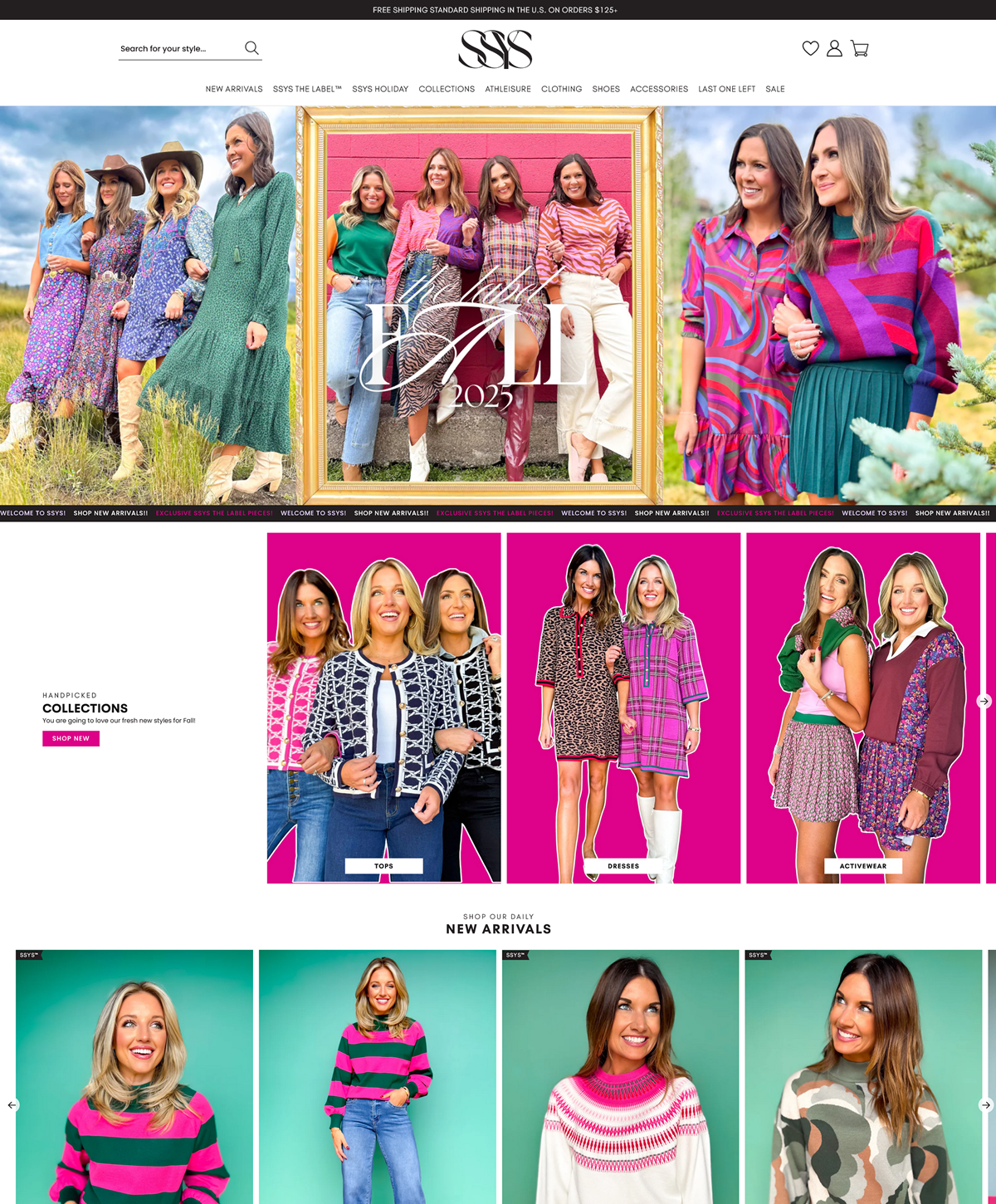Open the shopping cart icon

coord(860,48)
